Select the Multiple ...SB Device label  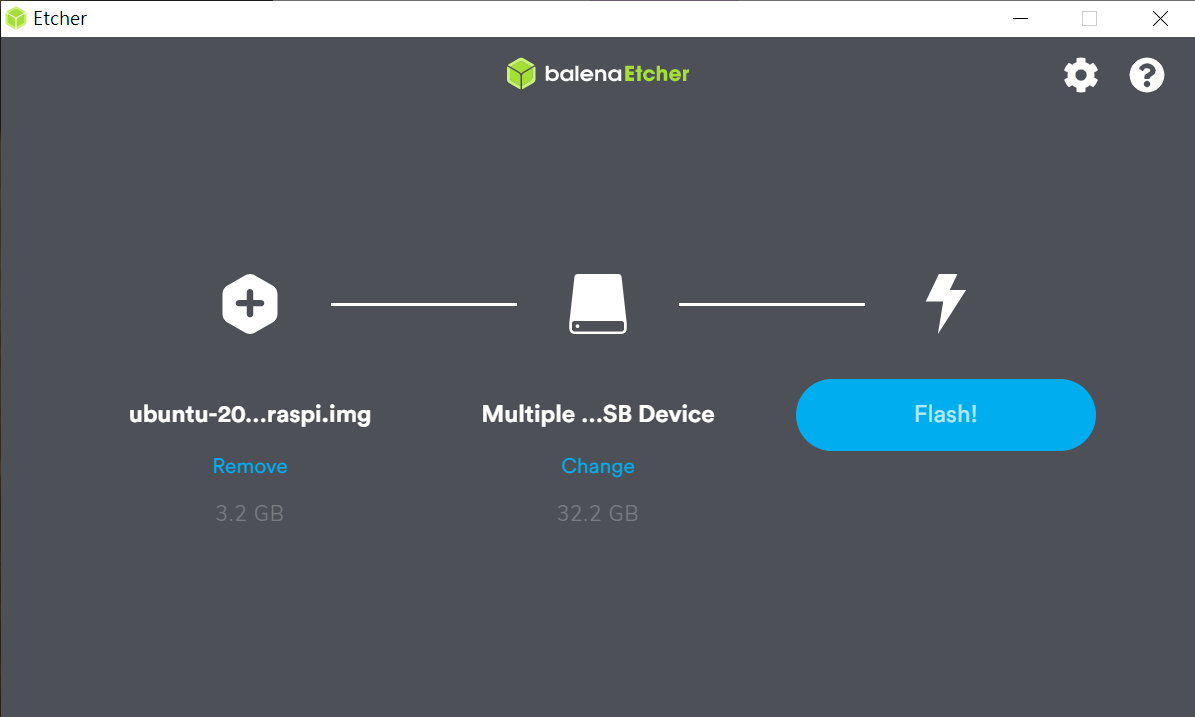[x=598, y=415]
